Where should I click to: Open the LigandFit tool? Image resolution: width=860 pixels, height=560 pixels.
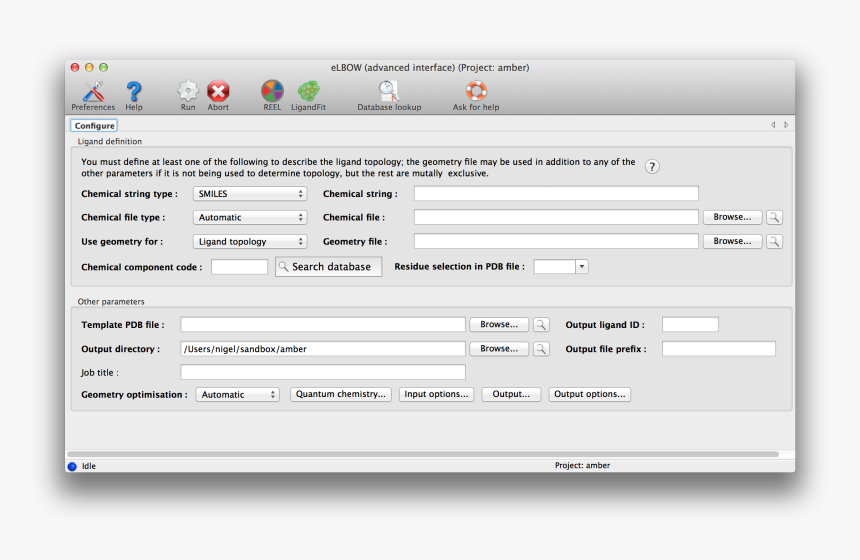click(x=308, y=95)
